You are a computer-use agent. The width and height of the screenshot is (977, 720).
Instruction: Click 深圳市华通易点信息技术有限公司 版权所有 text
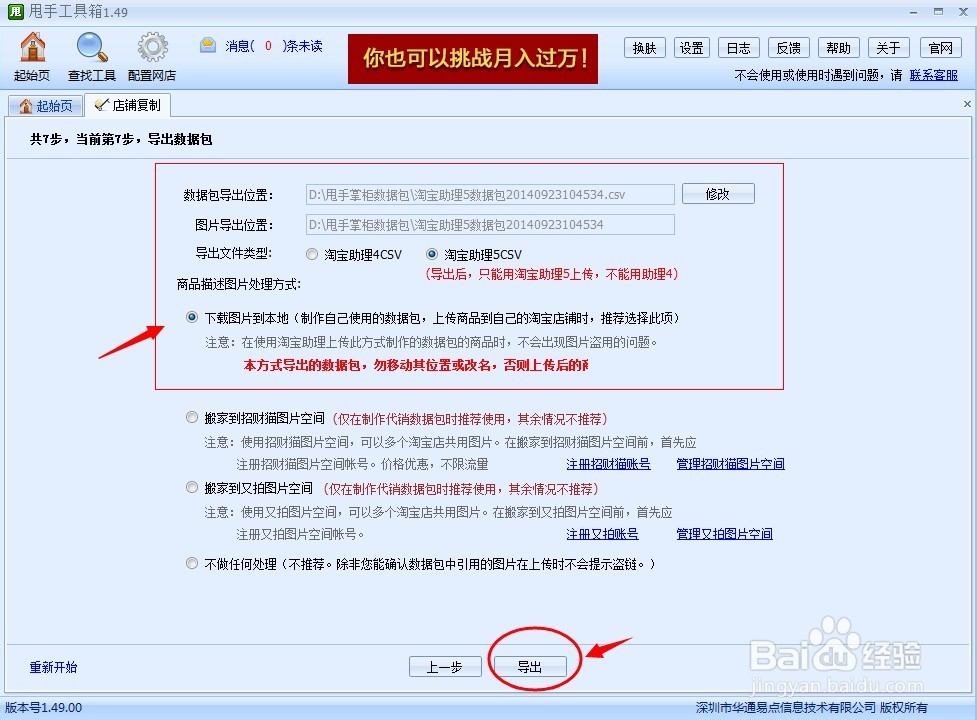[x=811, y=708]
